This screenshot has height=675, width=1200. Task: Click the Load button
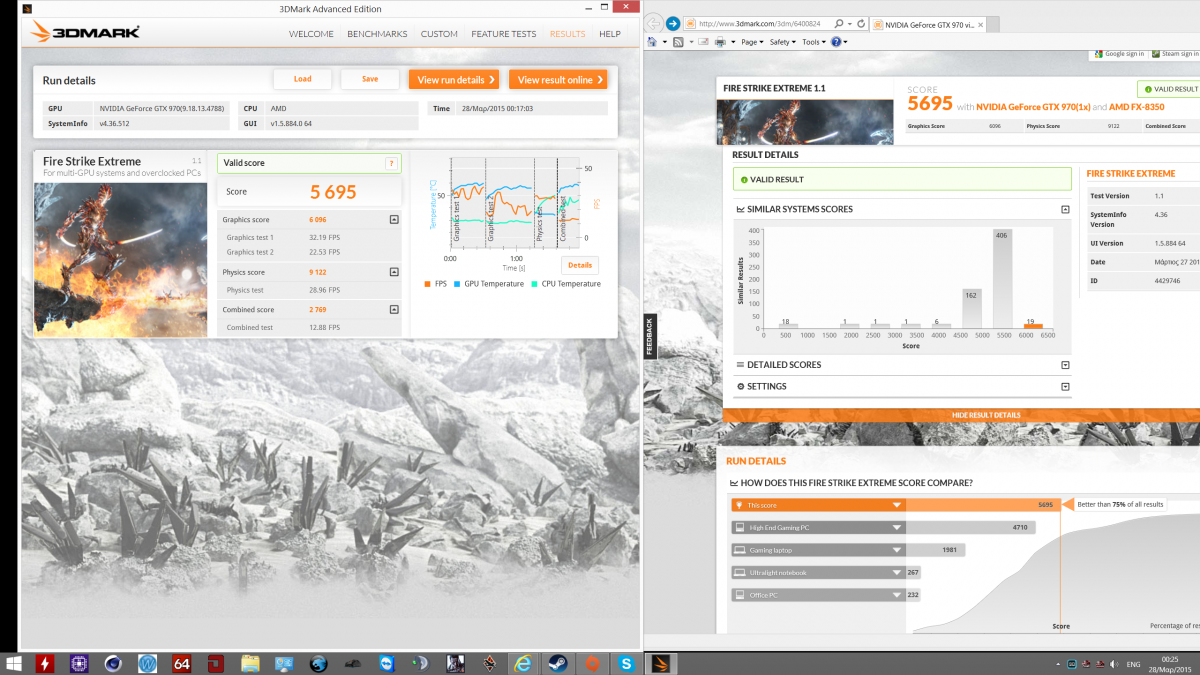[302, 79]
